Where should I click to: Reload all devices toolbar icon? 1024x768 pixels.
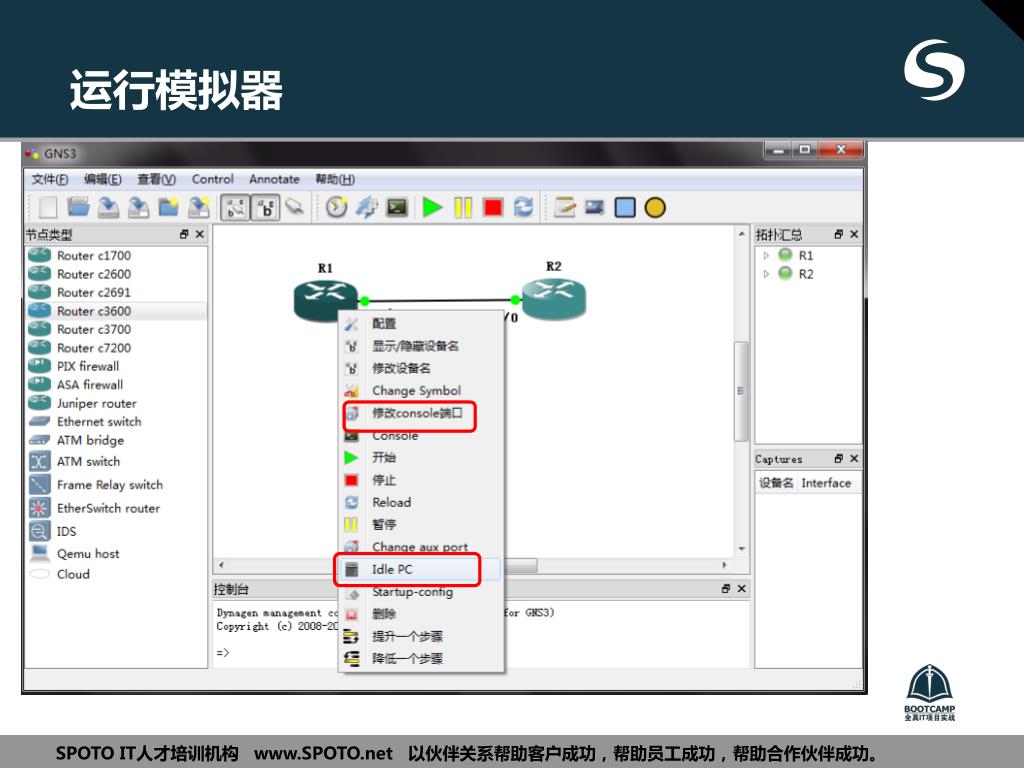[523, 208]
